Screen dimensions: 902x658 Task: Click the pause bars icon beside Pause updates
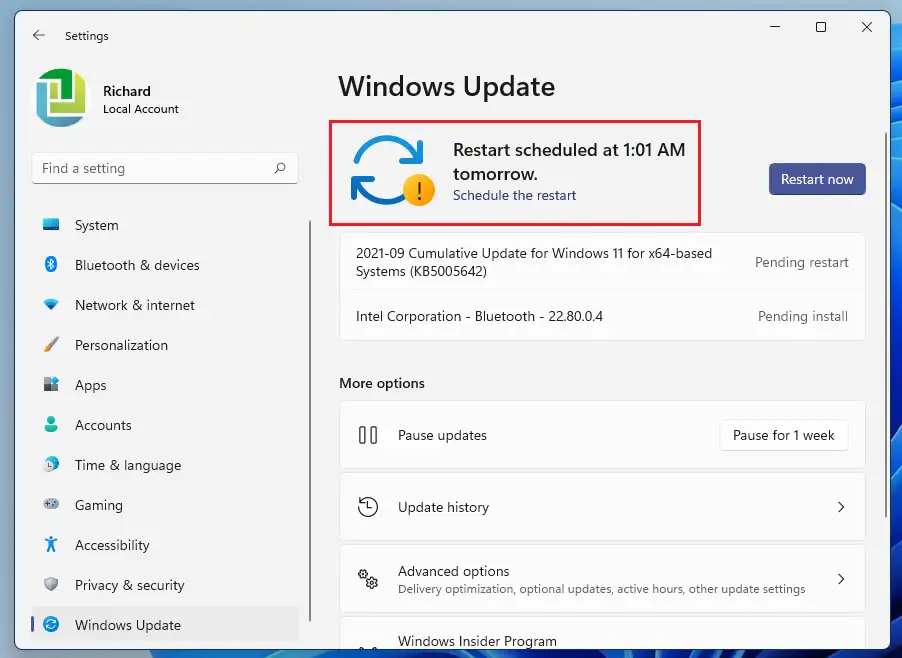pos(368,435)
